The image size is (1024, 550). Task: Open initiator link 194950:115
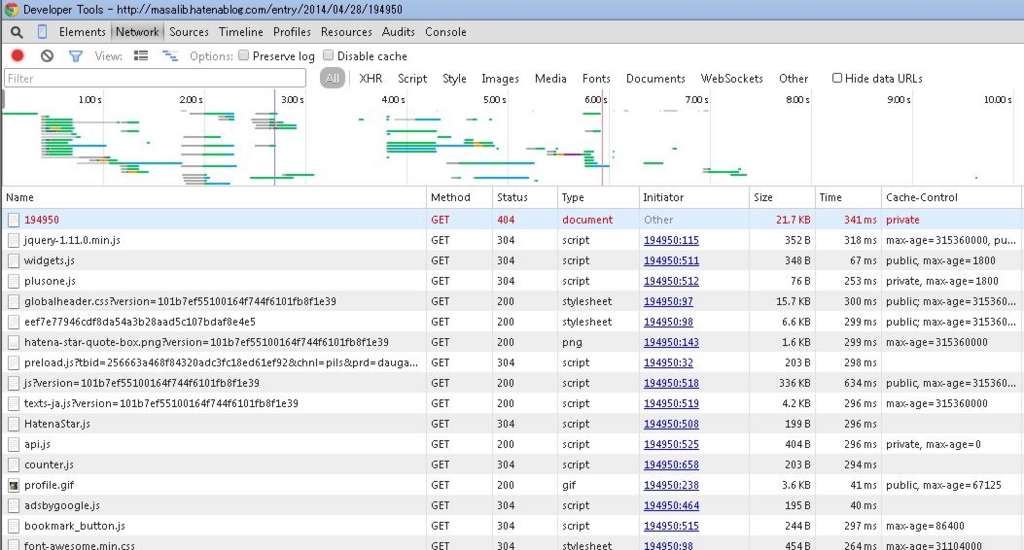pos(671,240)
